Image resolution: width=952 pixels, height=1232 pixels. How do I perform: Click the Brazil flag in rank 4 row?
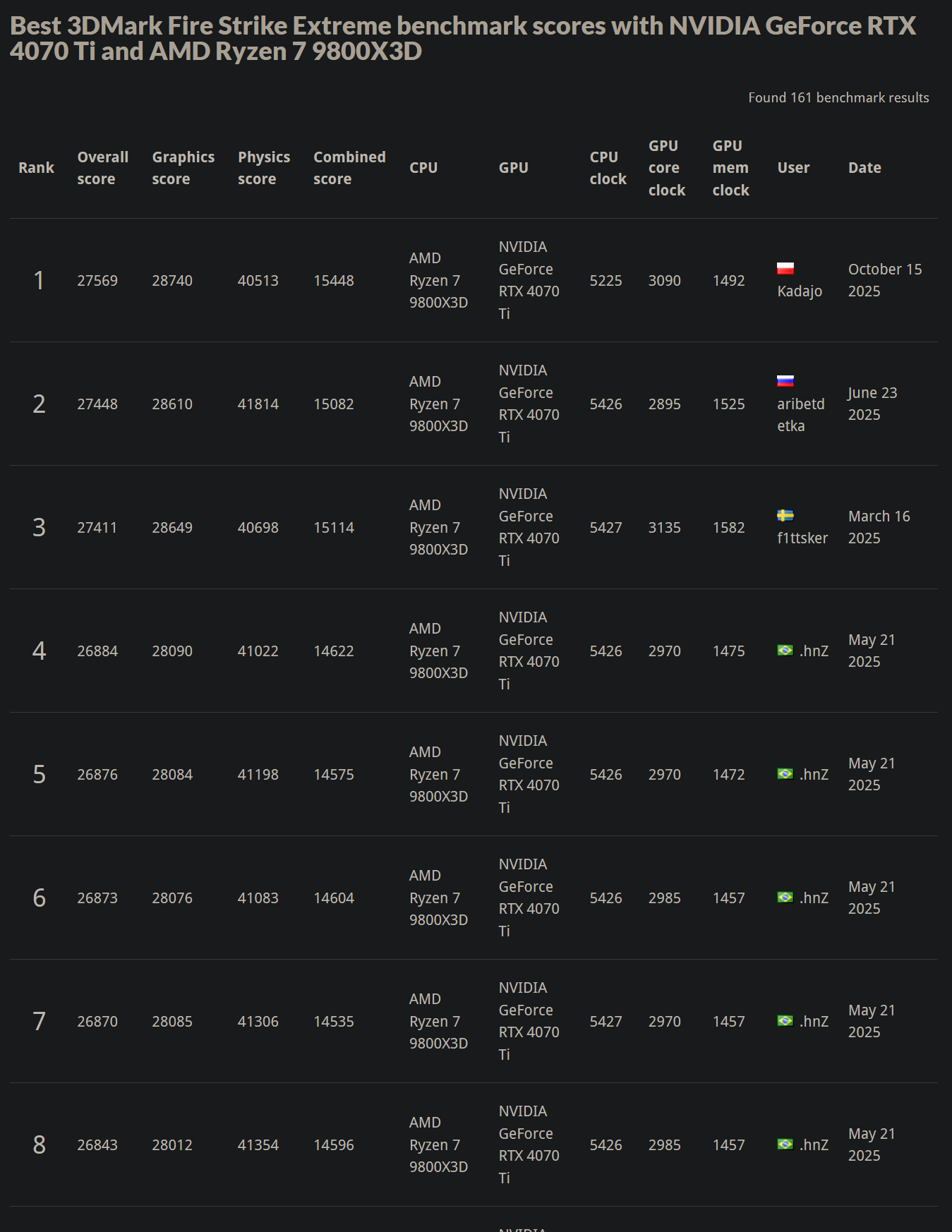785,651
